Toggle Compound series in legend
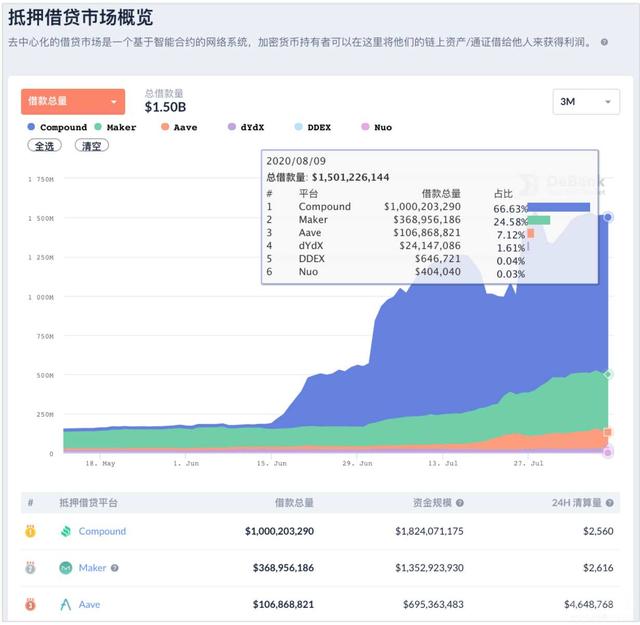The image size is (640, 625). click(57, 127)
